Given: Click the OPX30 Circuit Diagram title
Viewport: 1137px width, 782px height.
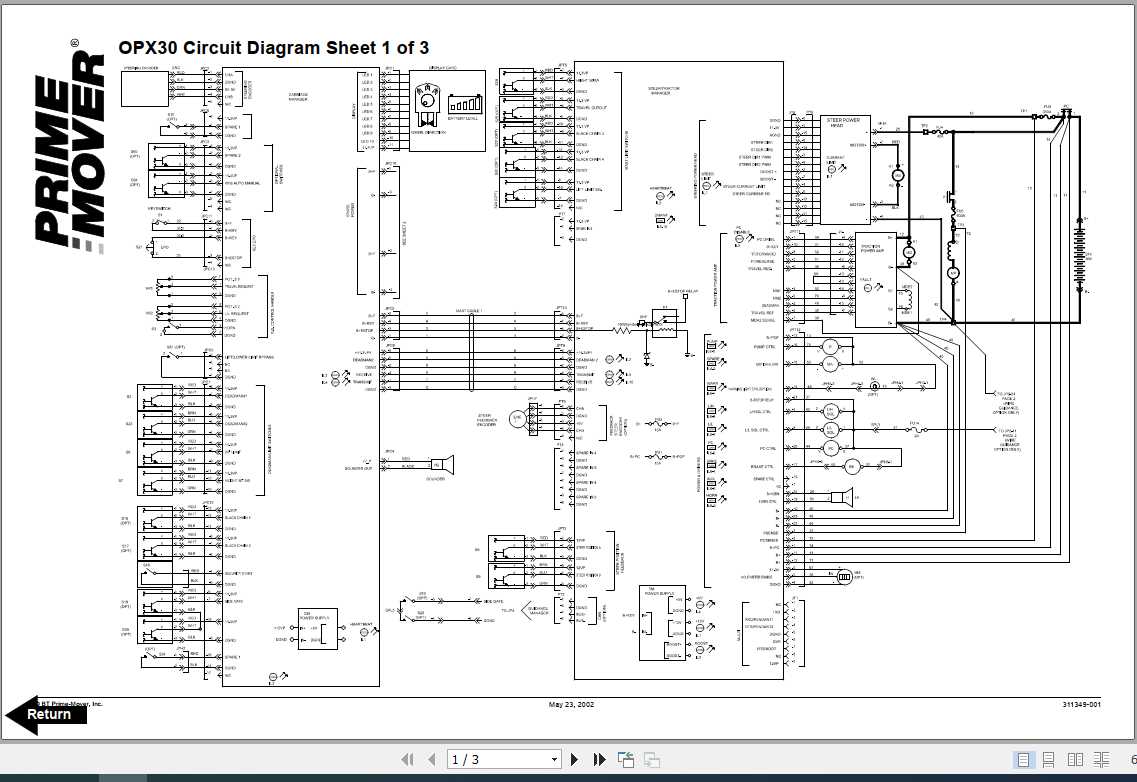Looking at the screenshot, I should 273,48.
